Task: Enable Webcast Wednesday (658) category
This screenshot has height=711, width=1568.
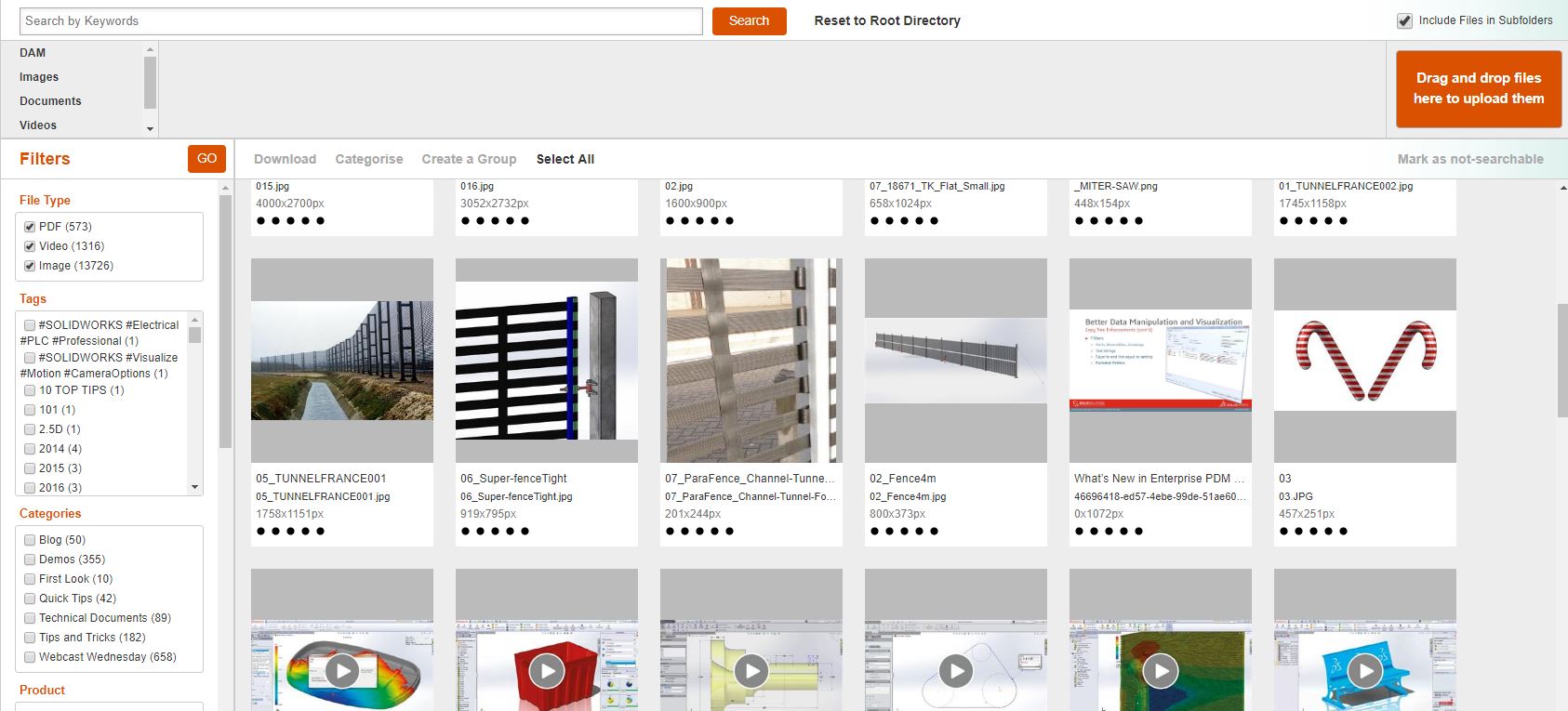Action: click(x=30, y=657)
